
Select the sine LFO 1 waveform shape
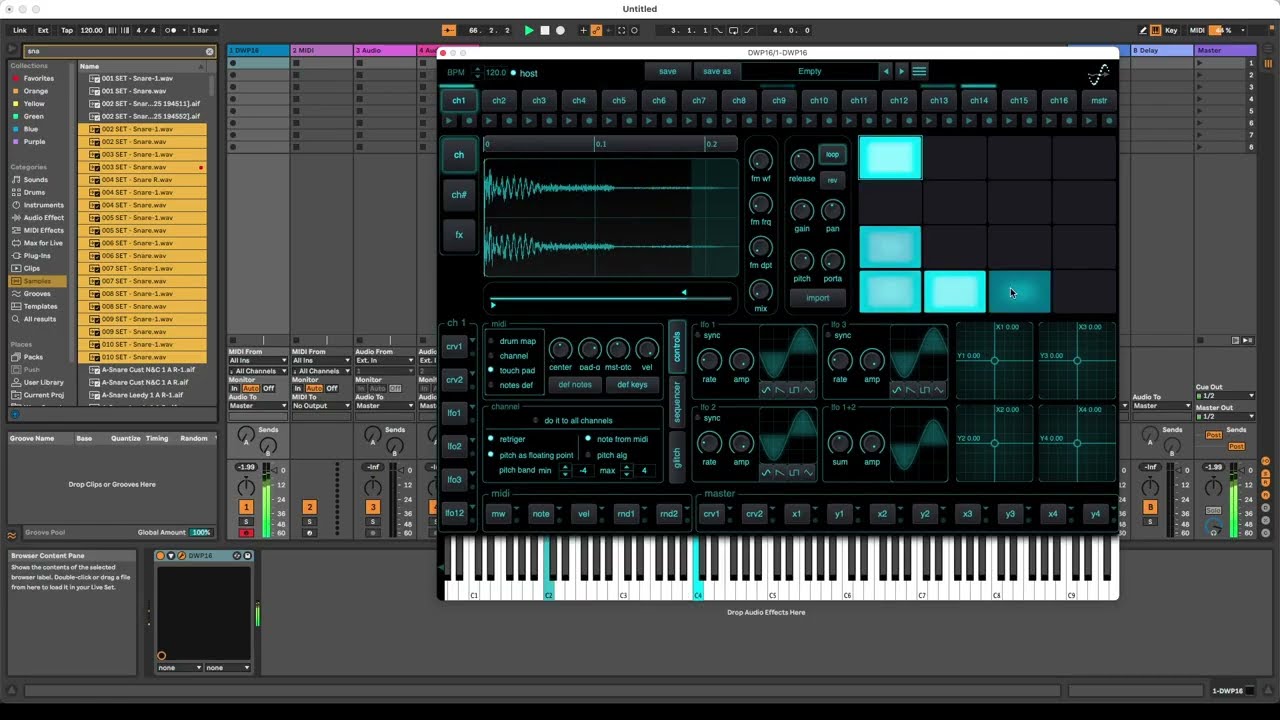point(766,389)
